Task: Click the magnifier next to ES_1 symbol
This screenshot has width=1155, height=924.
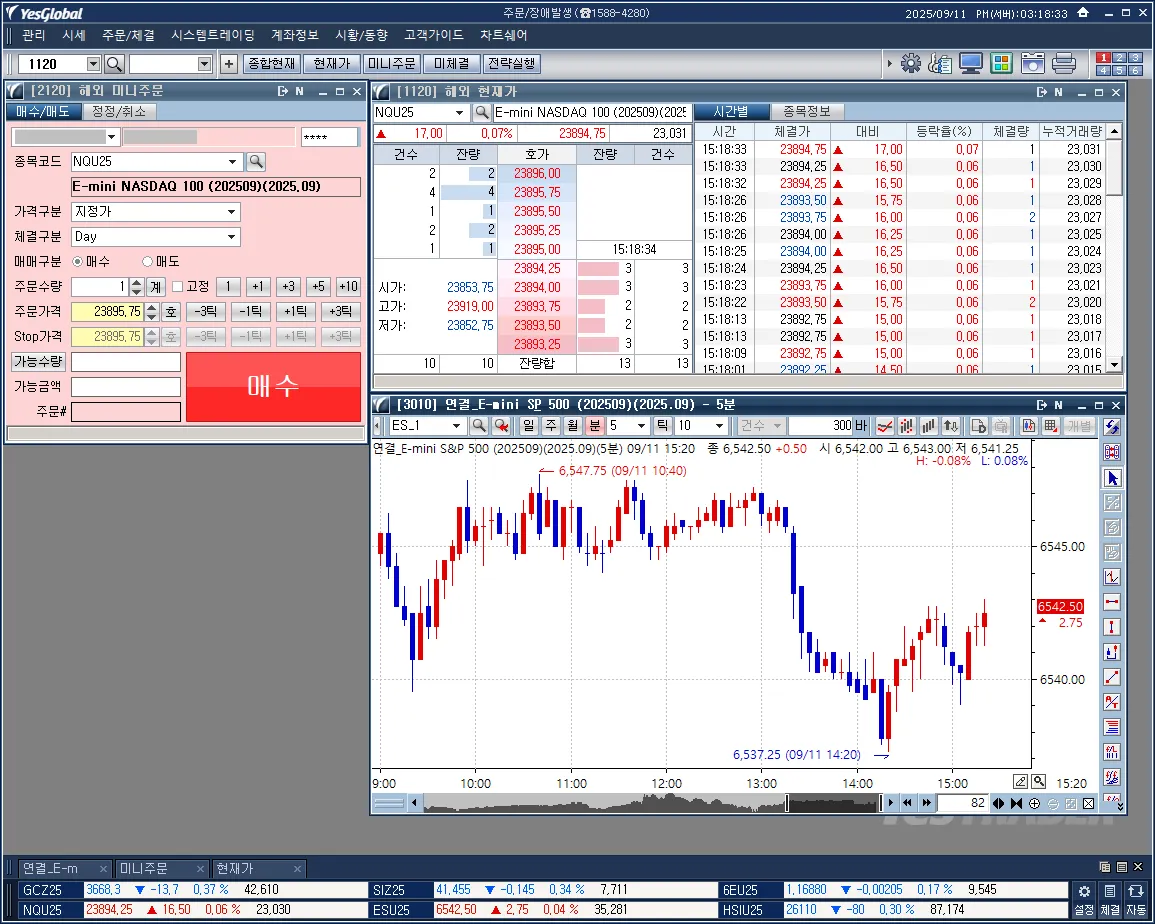Action: tap(480, 426)
